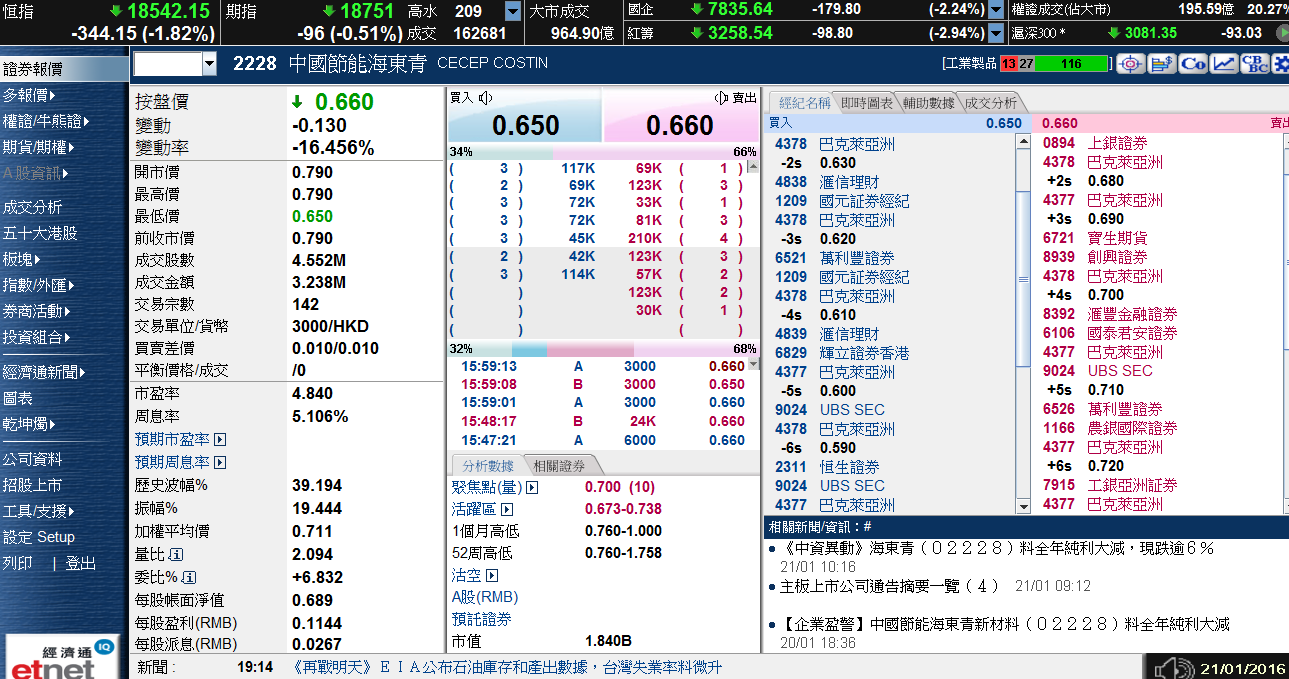This screenshot has height=679, width=1289.
Task: Expand the 指數/外匯 sidebar menu
Action: [40, 285]
